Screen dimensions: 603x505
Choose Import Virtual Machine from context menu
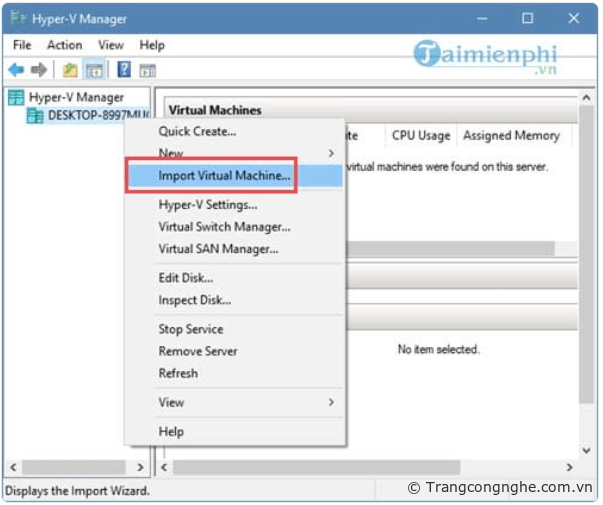point(225,175)
